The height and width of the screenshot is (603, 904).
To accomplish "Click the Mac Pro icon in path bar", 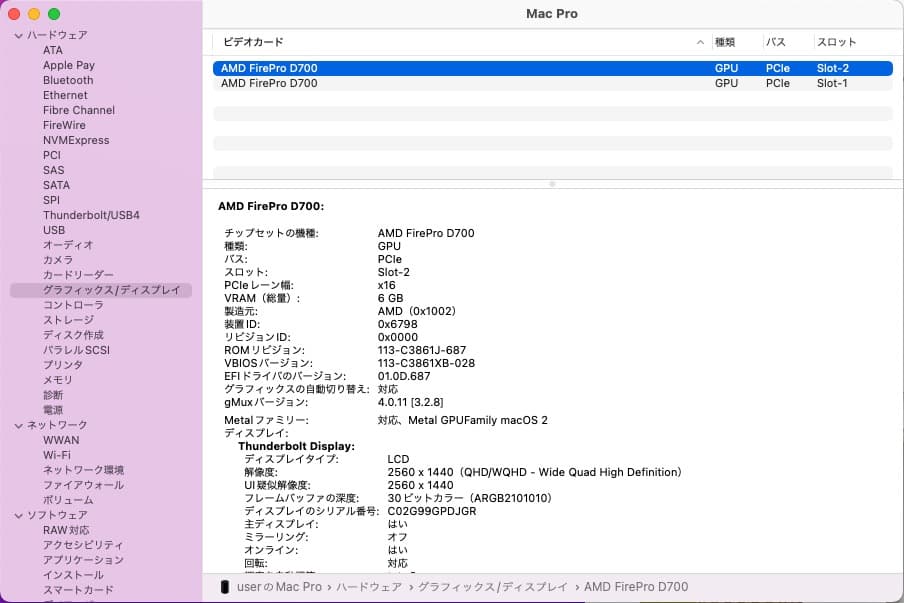I will pos(225,587).
